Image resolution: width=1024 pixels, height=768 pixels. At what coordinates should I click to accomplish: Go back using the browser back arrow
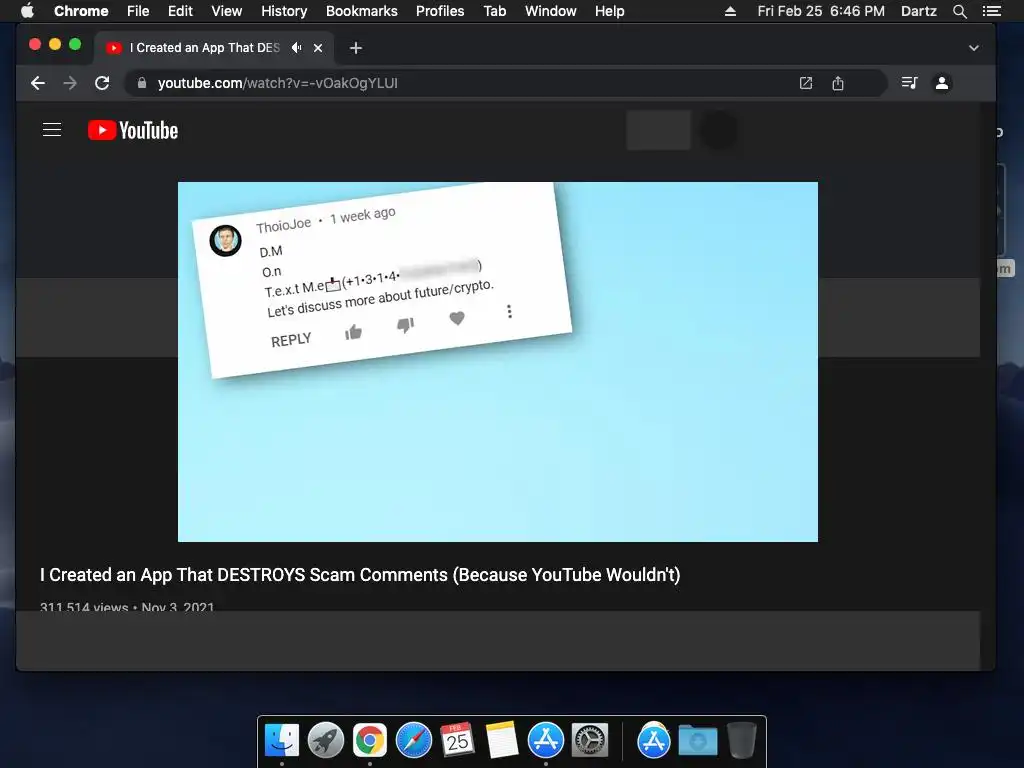(x=38, y=83)
